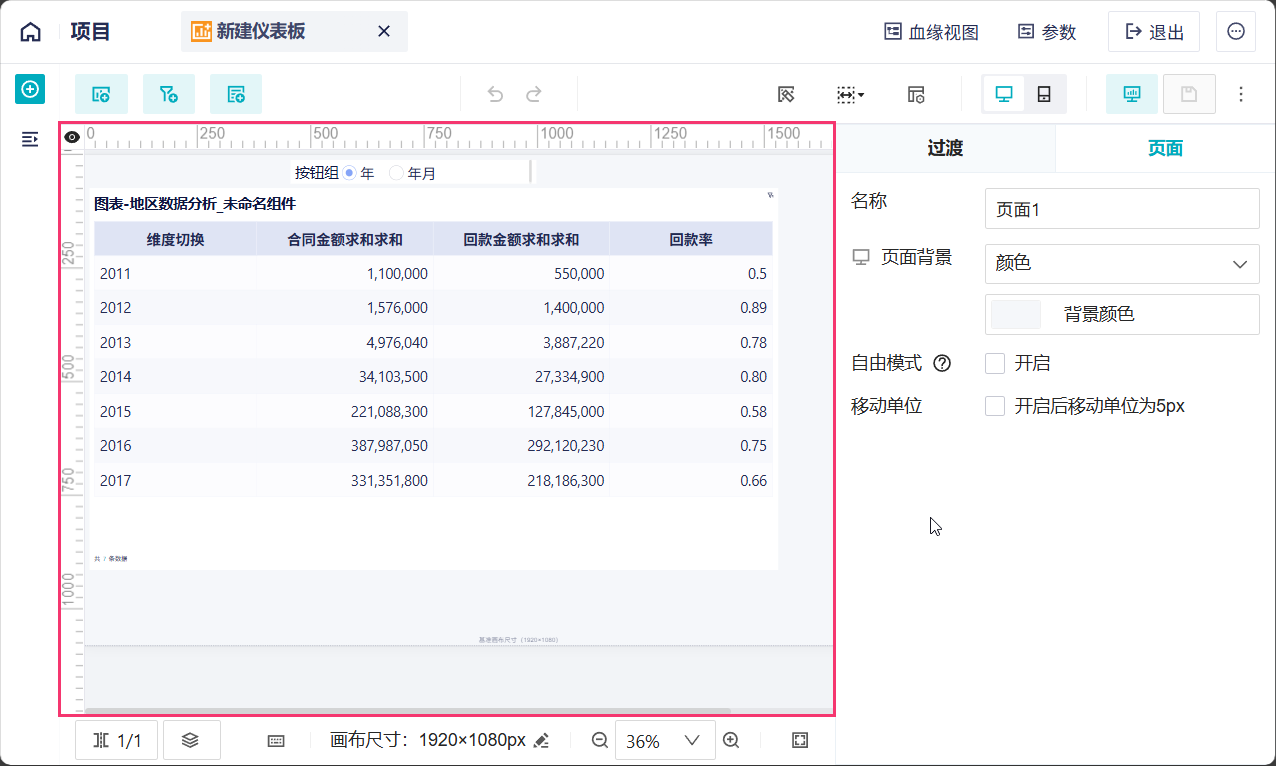Open the component settings icon

(x=916, y=94)
